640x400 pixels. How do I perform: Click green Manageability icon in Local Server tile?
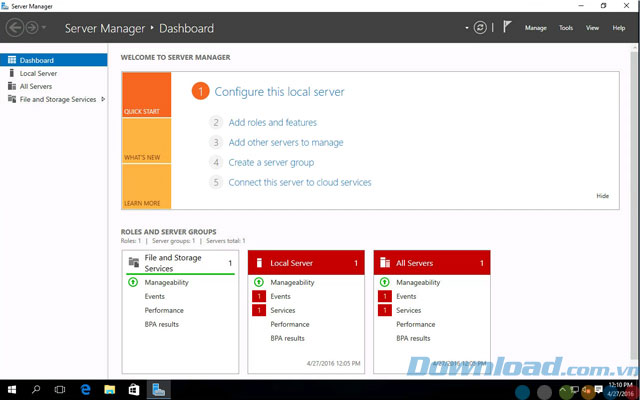pos(259,282)
